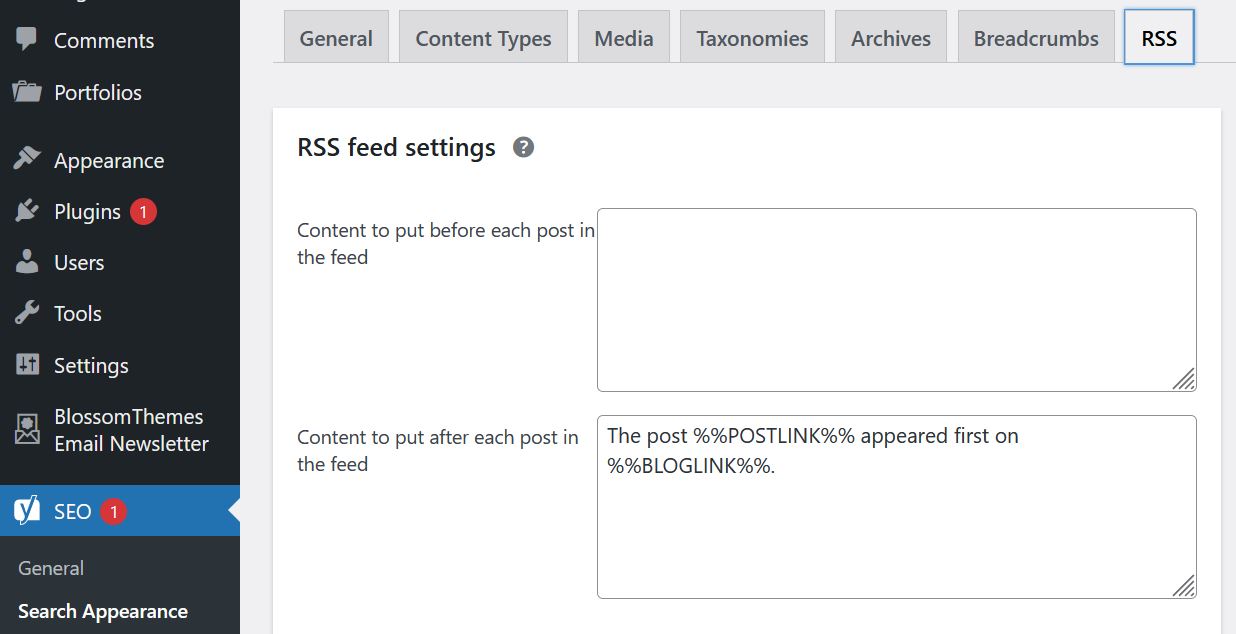This screenshot has width=1236, height=634.
Task: Open RSS feed settings help icon
Action: coord(523,148)
